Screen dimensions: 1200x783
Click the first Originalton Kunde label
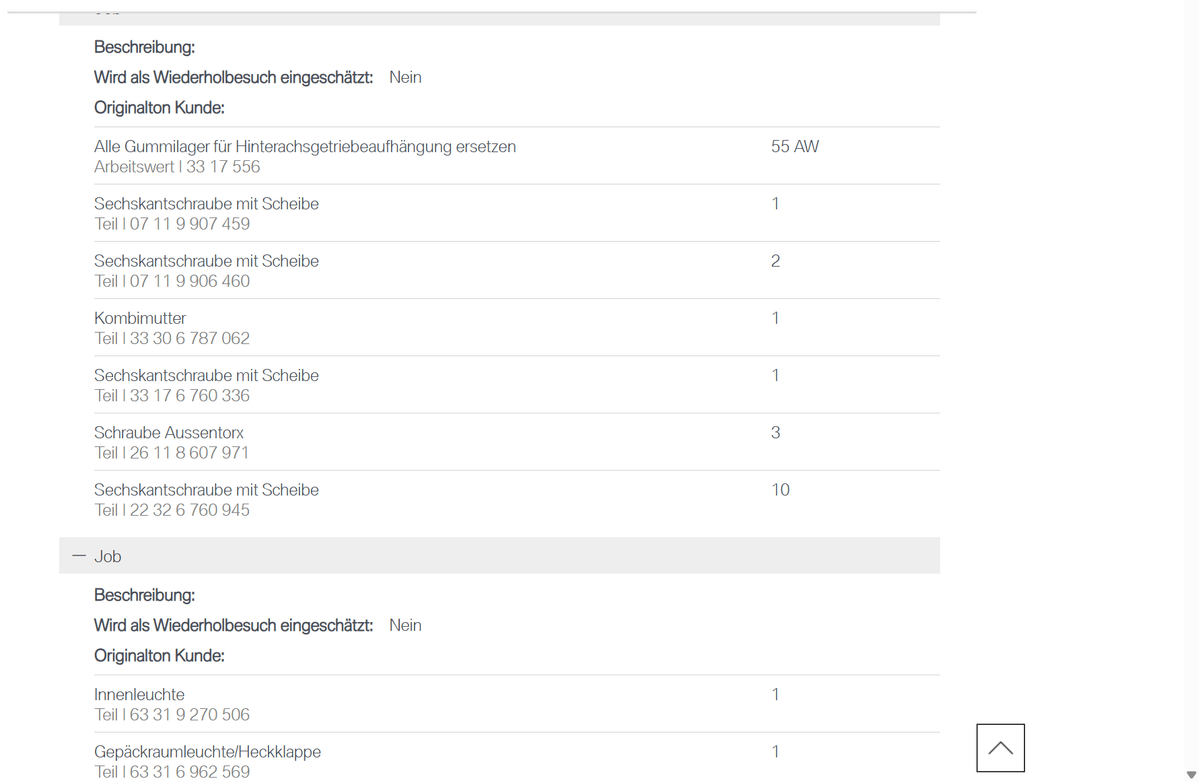pos(159,108)
